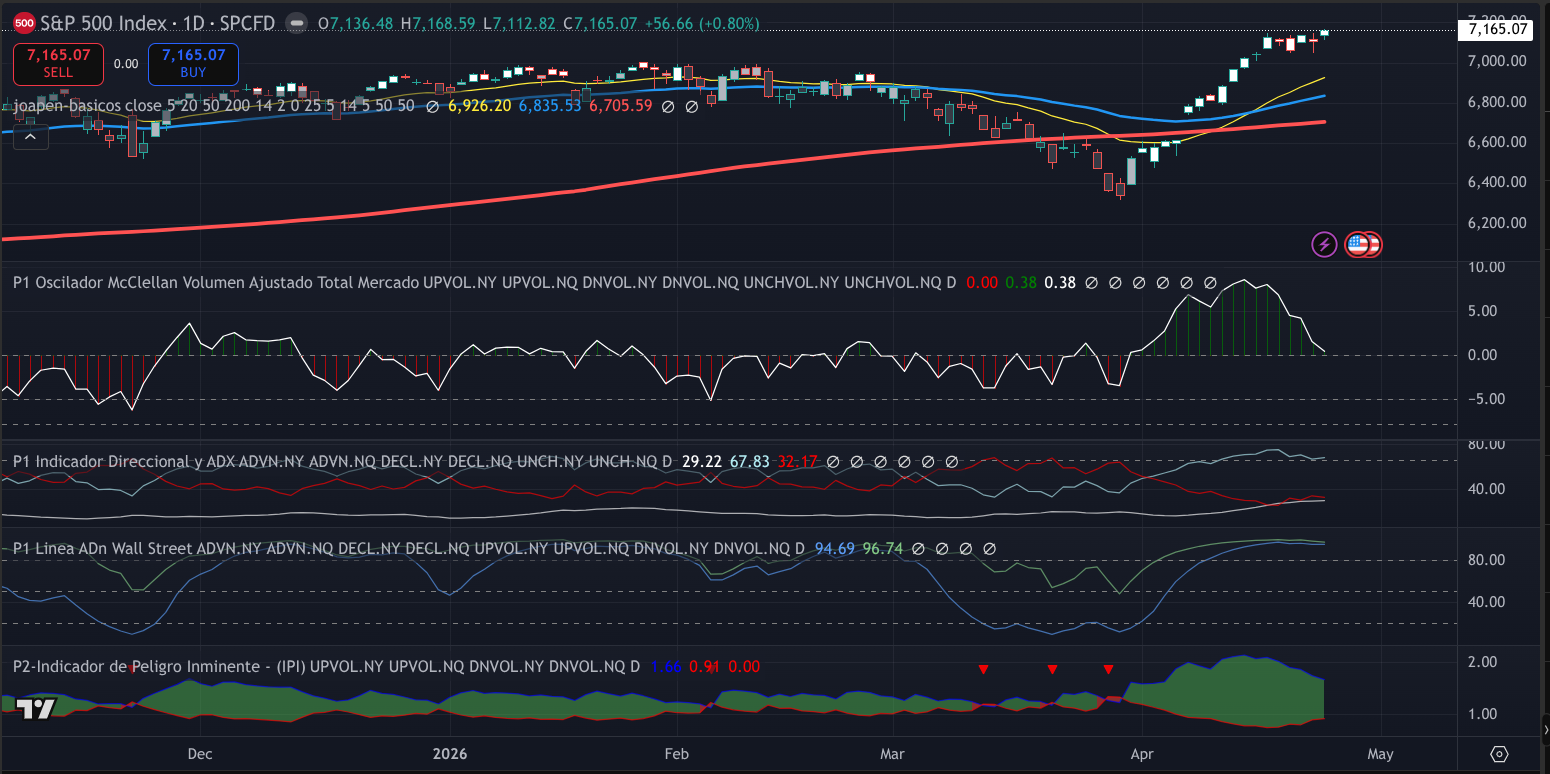
Task: Select the Indicador de Peligro Inminente legend
Action: (327, 666)
